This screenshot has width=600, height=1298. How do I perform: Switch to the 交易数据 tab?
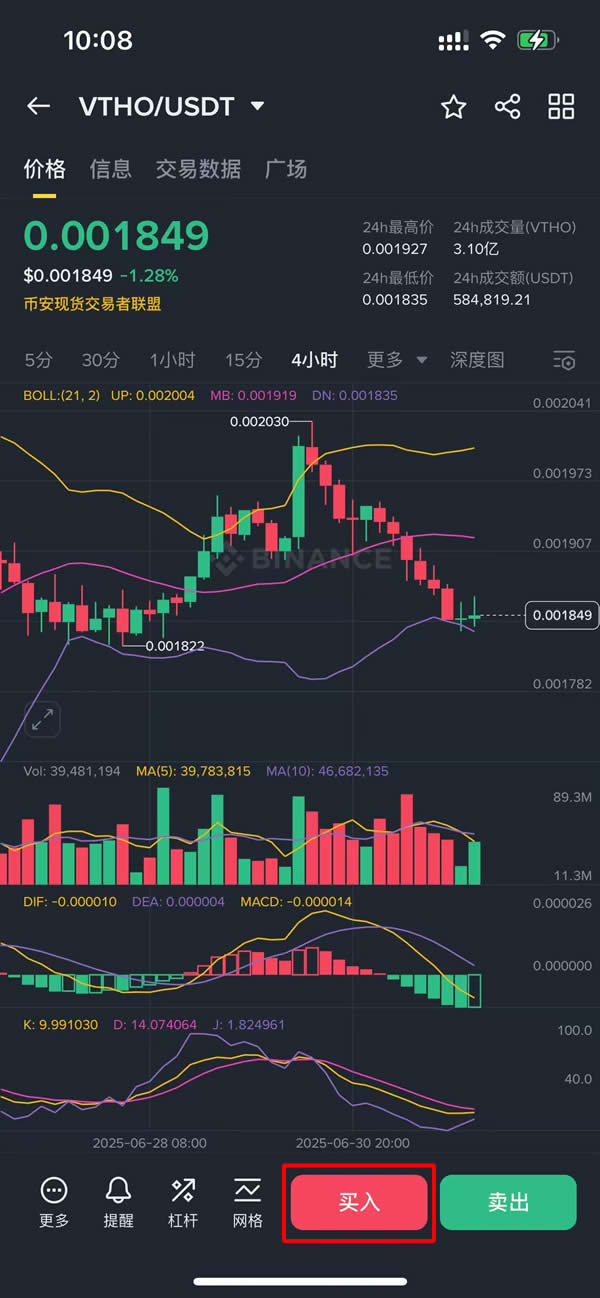198,169
